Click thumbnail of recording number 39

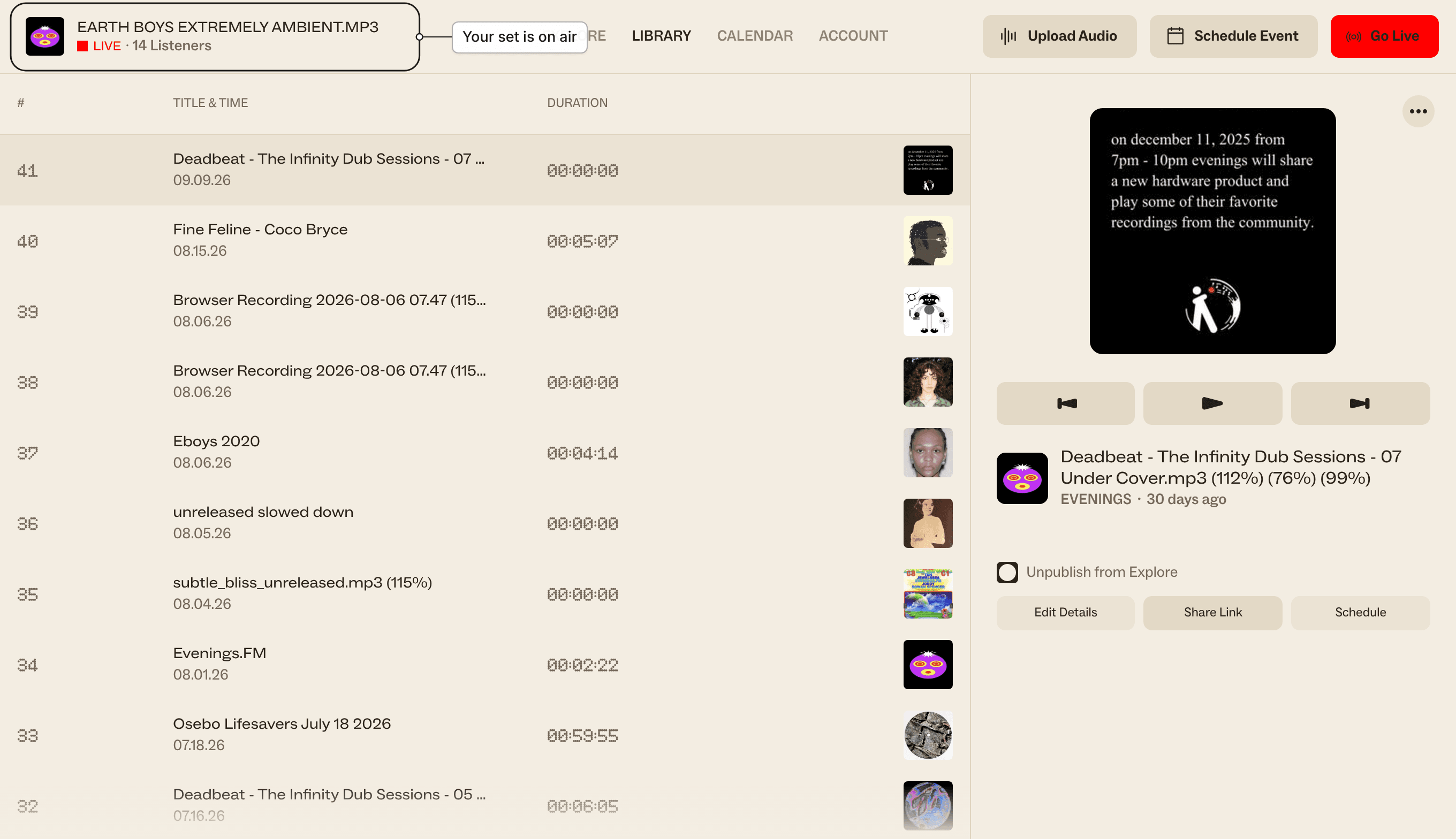point(928,312)
